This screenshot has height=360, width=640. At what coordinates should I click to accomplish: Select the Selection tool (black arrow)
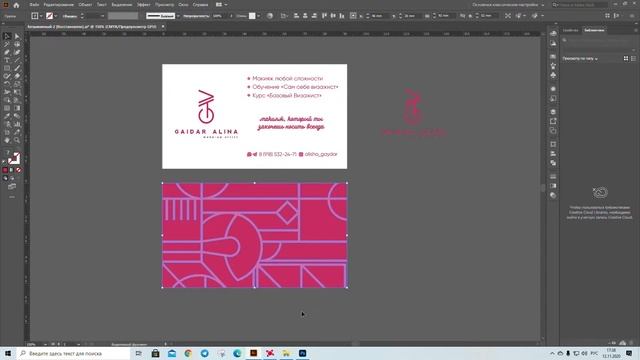[x=7, y=36]
